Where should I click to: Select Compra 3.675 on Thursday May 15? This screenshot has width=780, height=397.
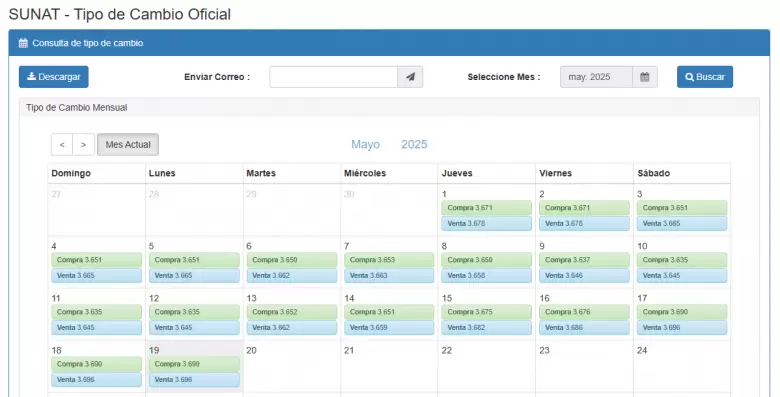[x=486, y=312]
